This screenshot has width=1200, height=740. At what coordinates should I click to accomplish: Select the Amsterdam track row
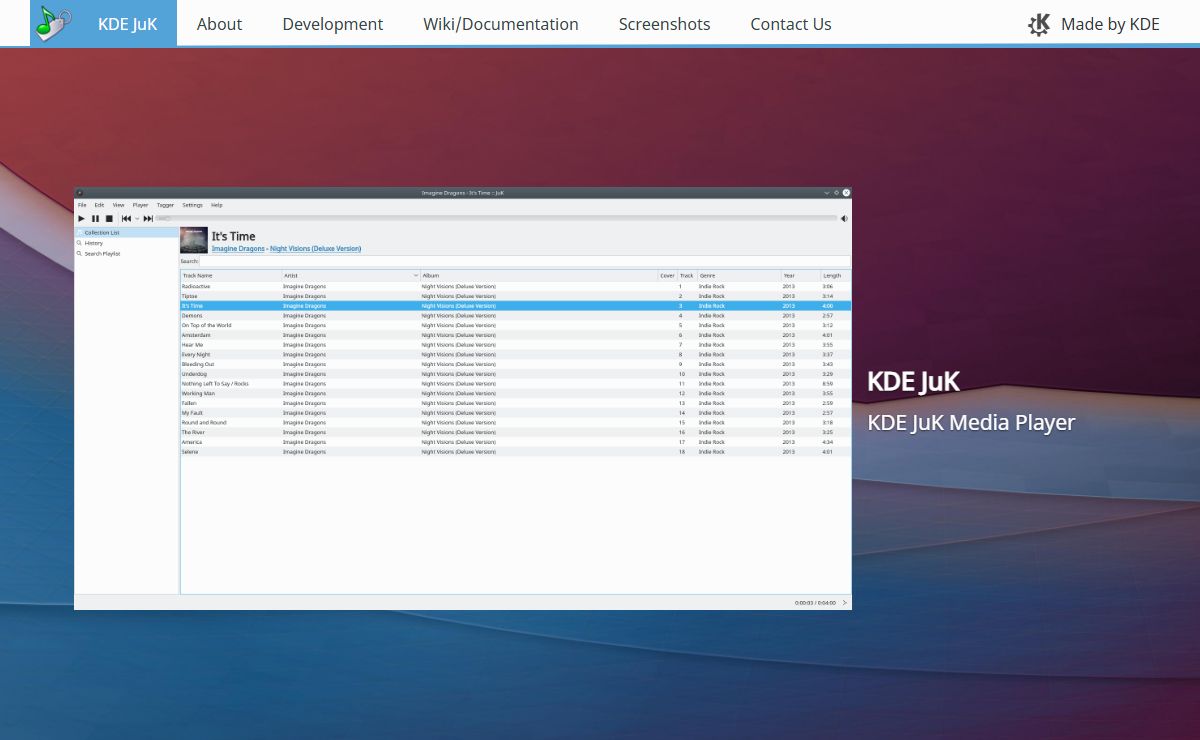coord(516,335)
